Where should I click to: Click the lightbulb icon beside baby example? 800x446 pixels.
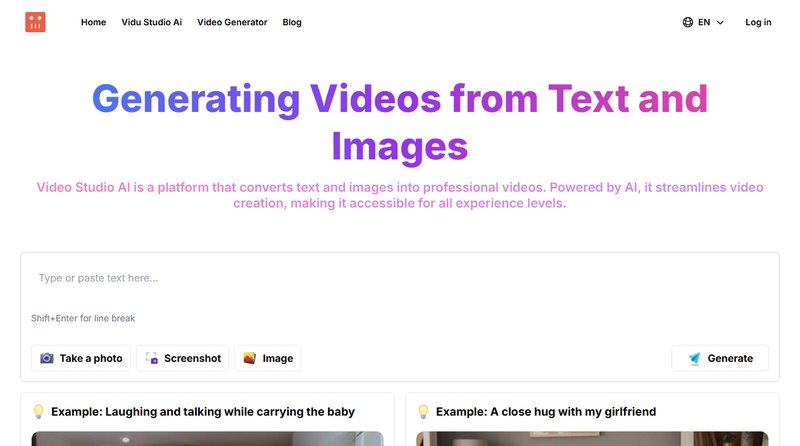38,411
